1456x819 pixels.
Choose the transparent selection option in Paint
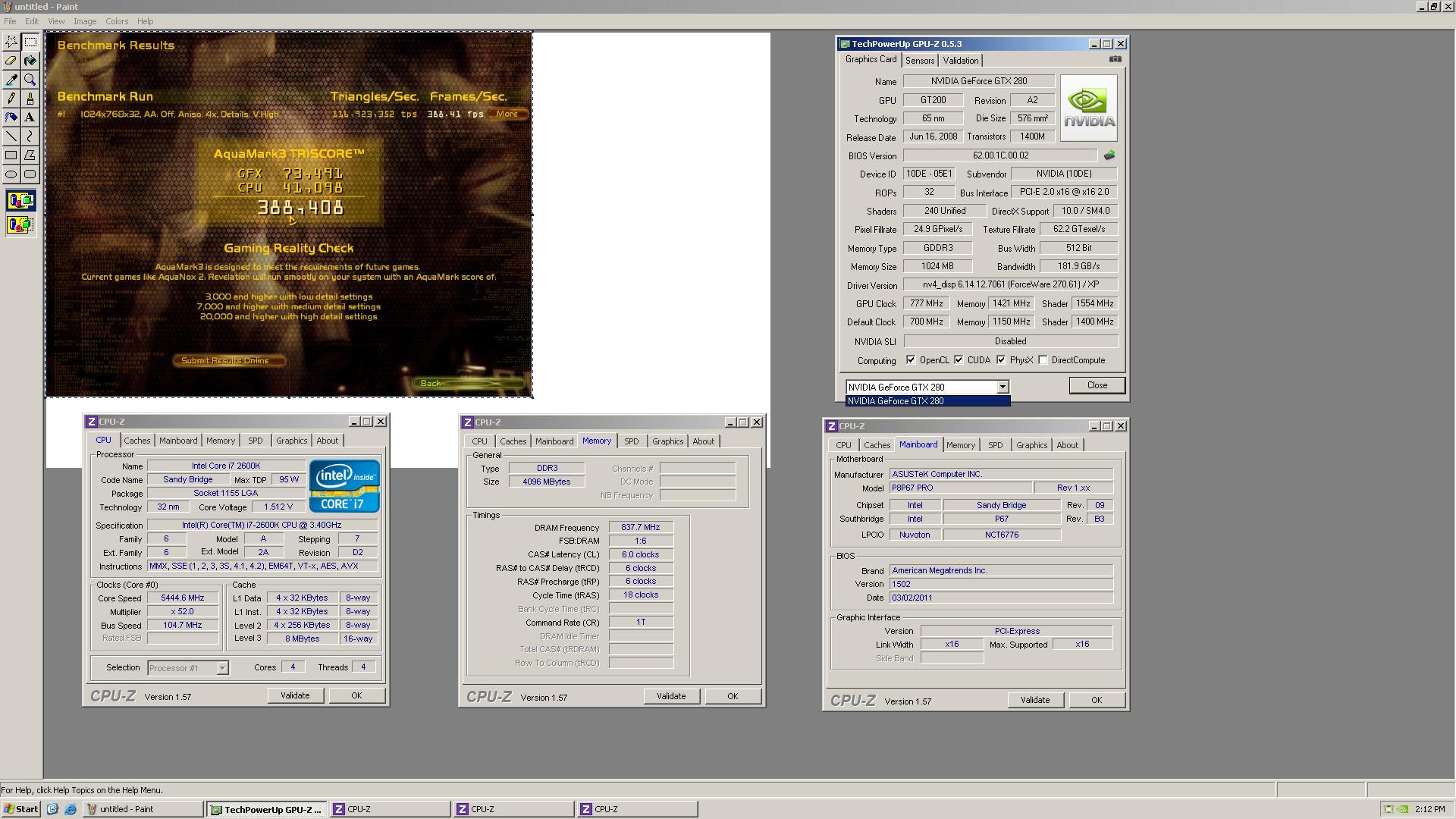pos(20,224)
